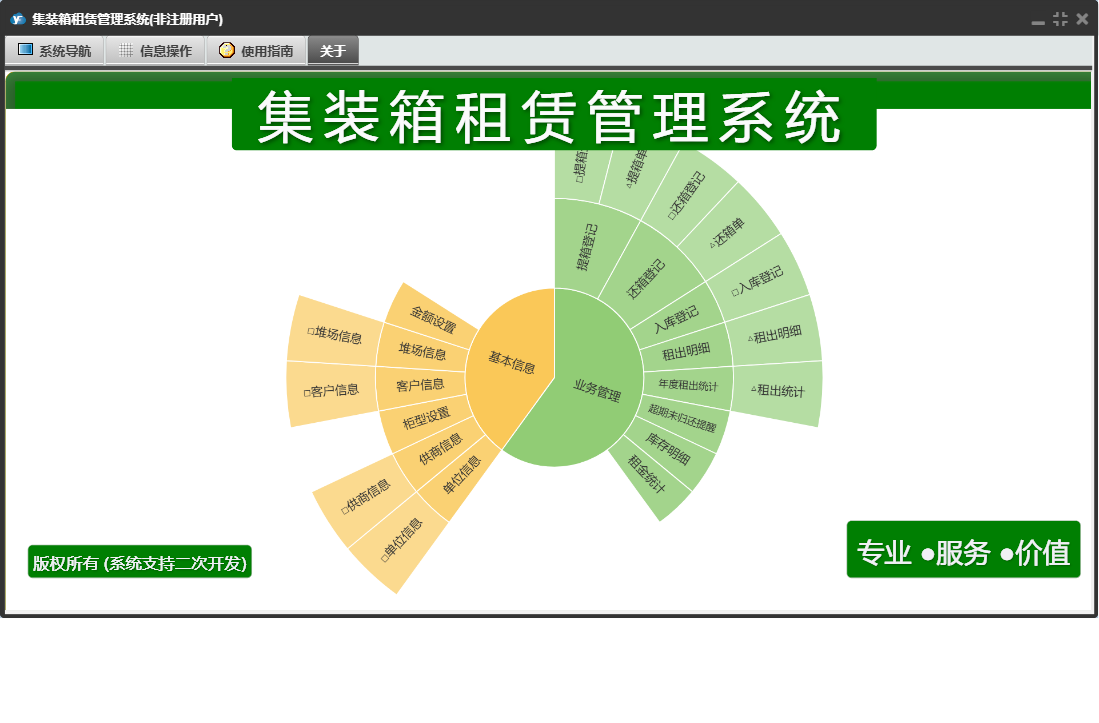Open the 库存明细 segment
1099x723 pixels.
668,448
